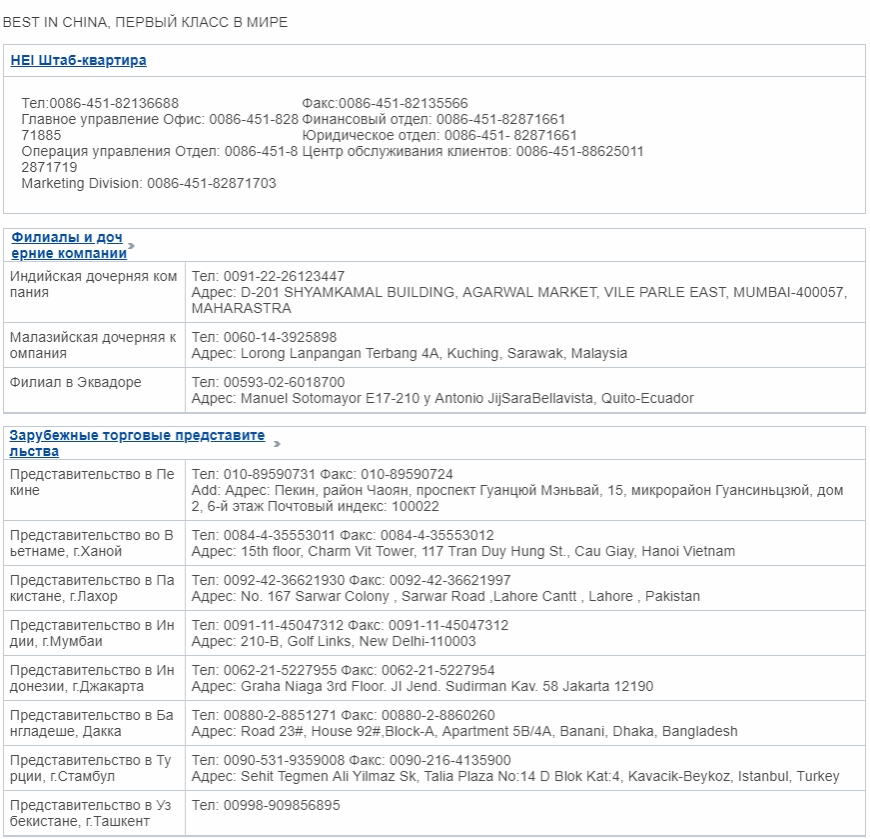Click Представительство в Индонезии, г.Джакарта label
This screenshot has width=870, height=839.
pyautogui.click(x=93, y=678)
